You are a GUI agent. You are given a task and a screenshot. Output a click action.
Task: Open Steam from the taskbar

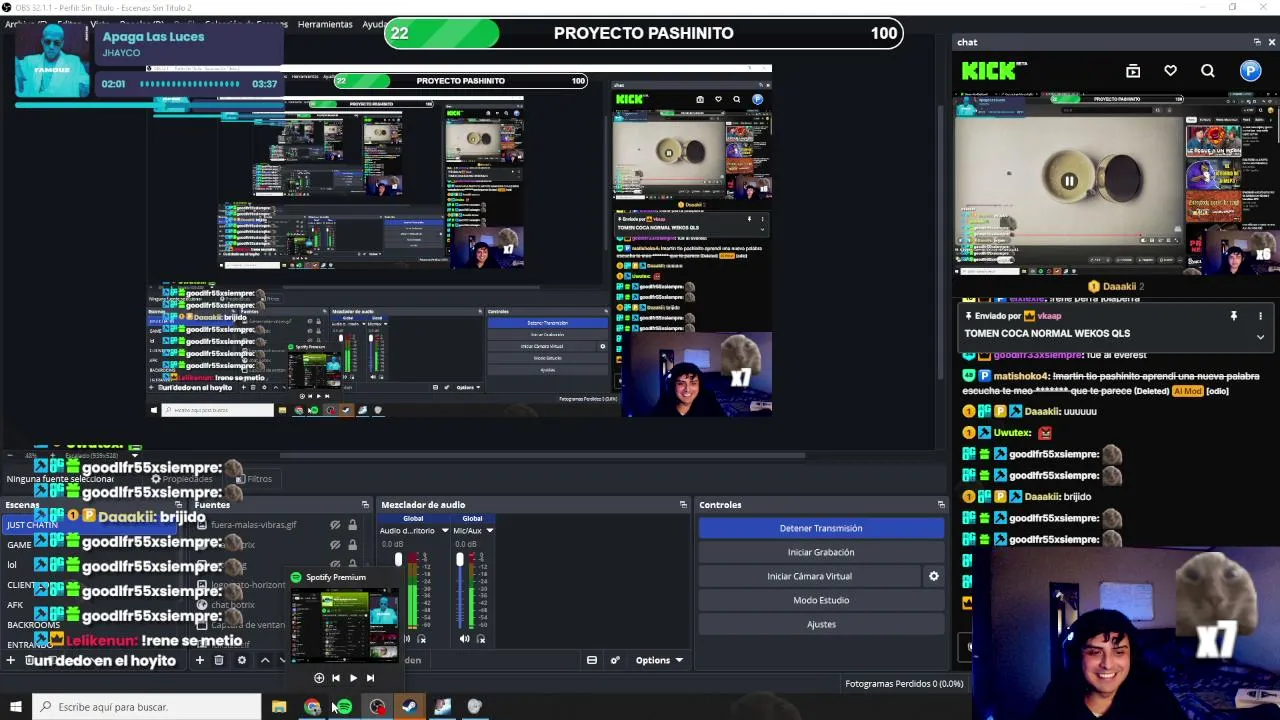(409, 707)
